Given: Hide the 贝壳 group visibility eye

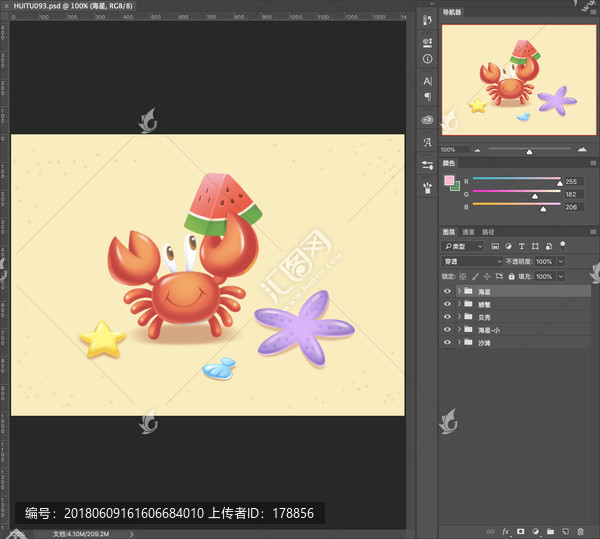Looking at the screenshot, I should (447, 317).
